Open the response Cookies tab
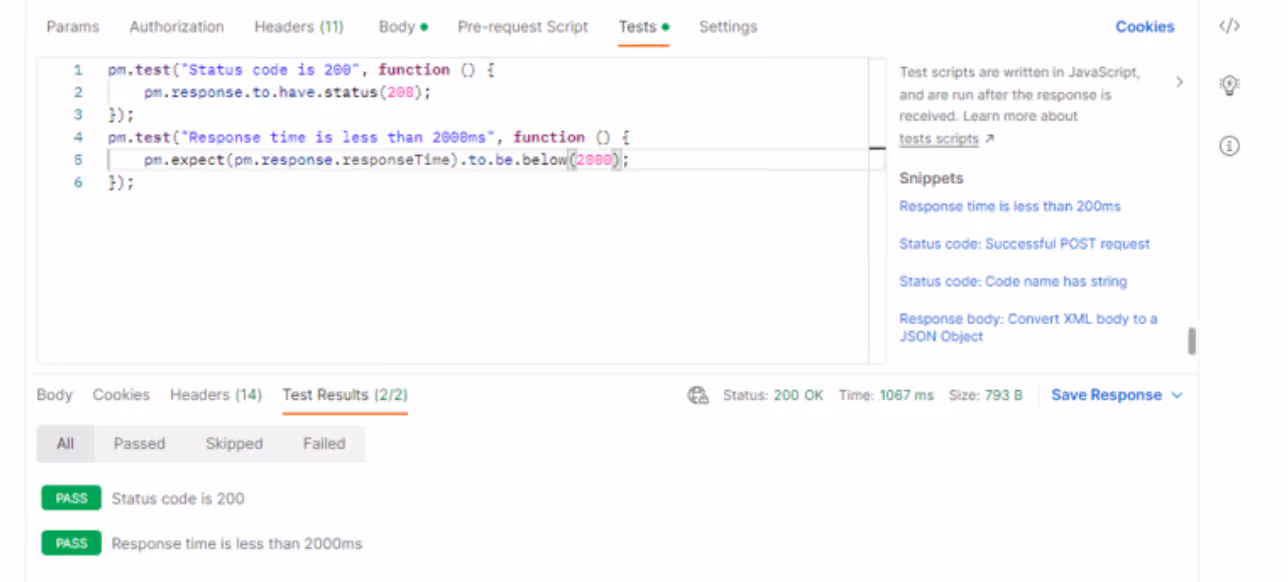The image size is (1288, 582). 121,395
